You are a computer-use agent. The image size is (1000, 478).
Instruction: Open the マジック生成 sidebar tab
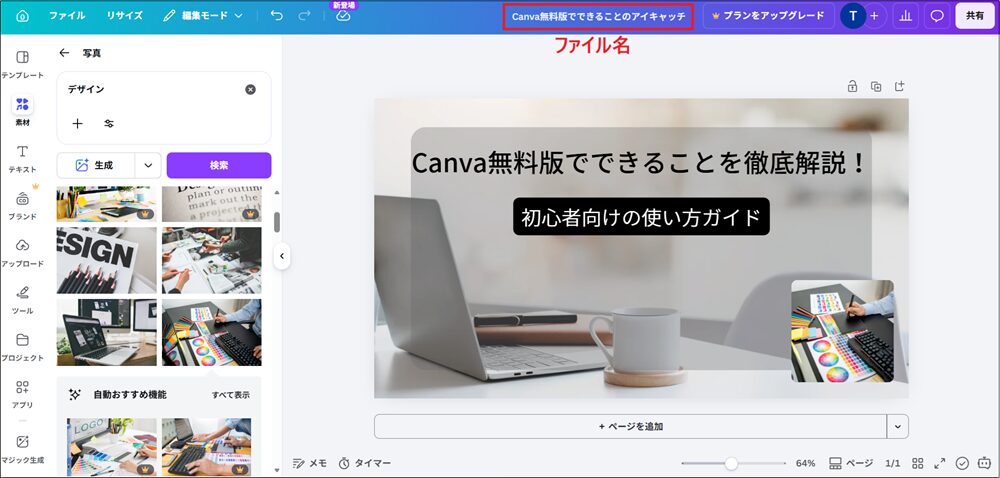(x=22, y=449)
